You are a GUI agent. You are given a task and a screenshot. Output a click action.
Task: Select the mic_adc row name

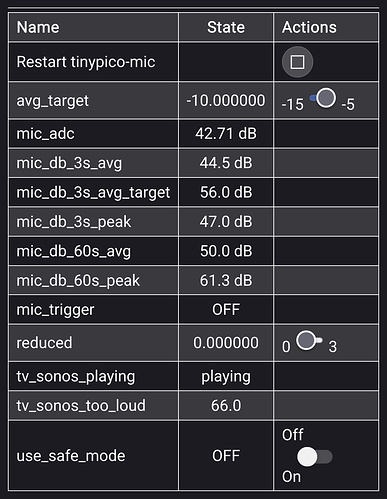point(46,134)
